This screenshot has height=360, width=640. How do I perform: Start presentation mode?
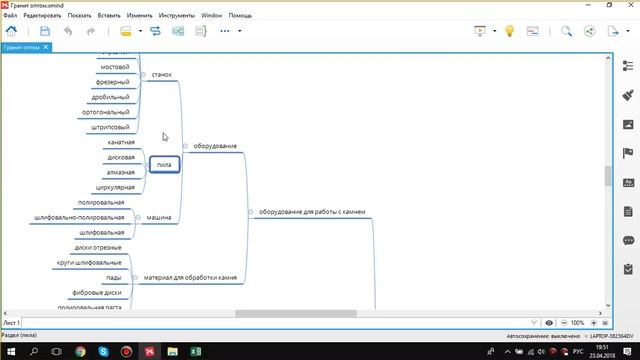pyautogui.click(x=480, y=31)
